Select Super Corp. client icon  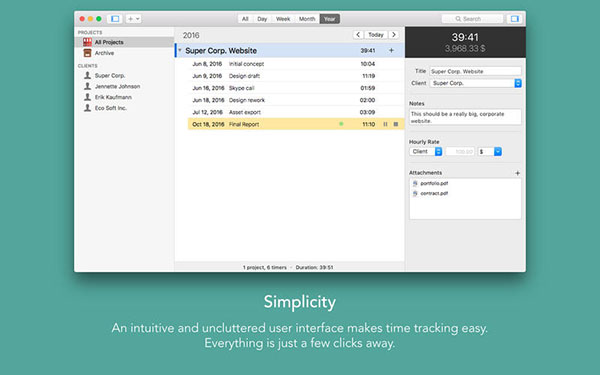(x=88, y=75)
